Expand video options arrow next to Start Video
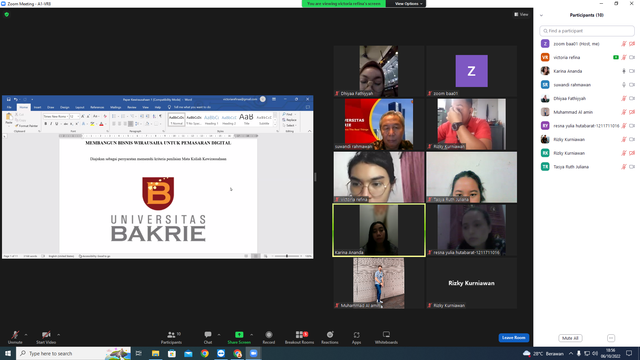The image size is (640, 360). pos(59,335)
